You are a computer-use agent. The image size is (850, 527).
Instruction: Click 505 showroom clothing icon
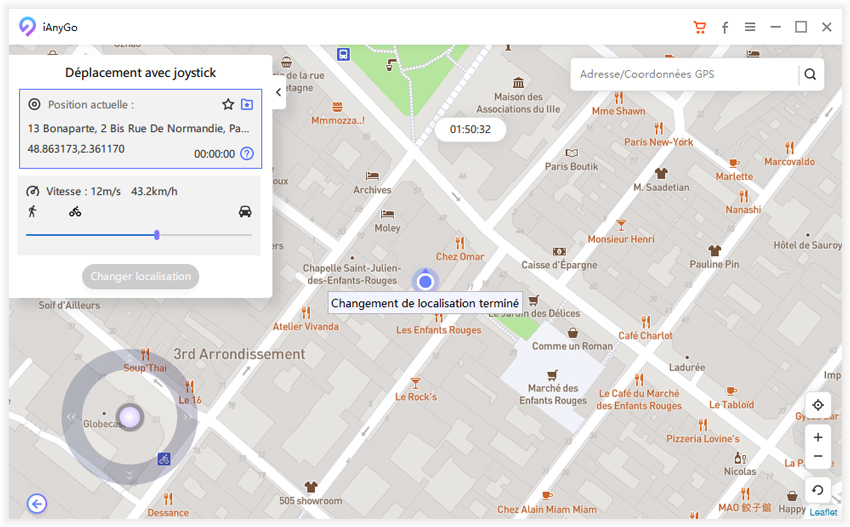coord(311,487)
